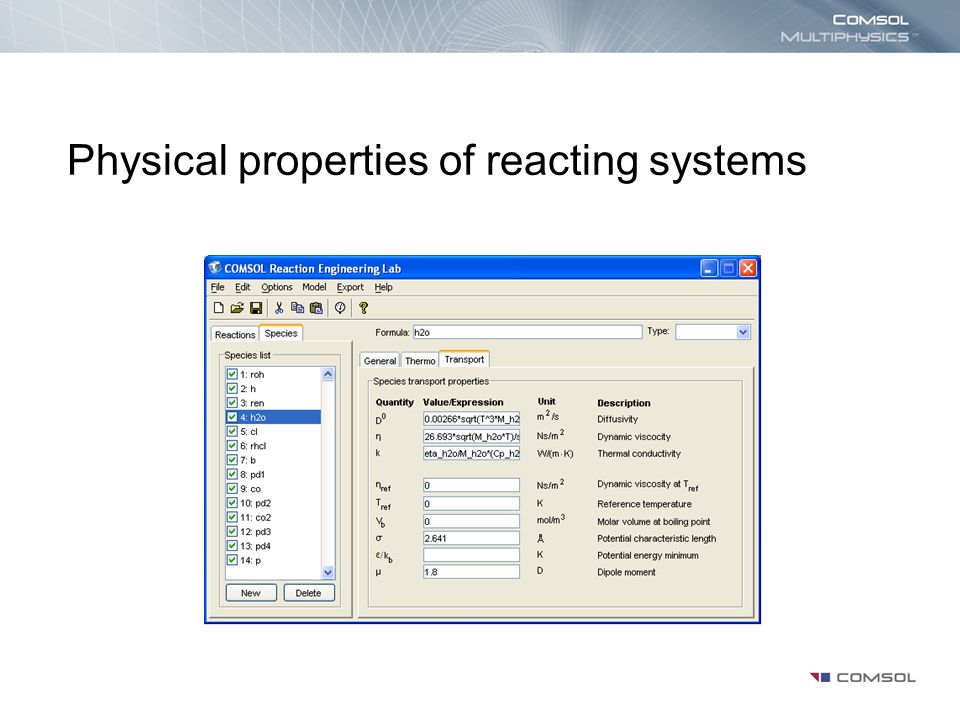Select the Species tab
960x720 pixels.
(281, 333)
